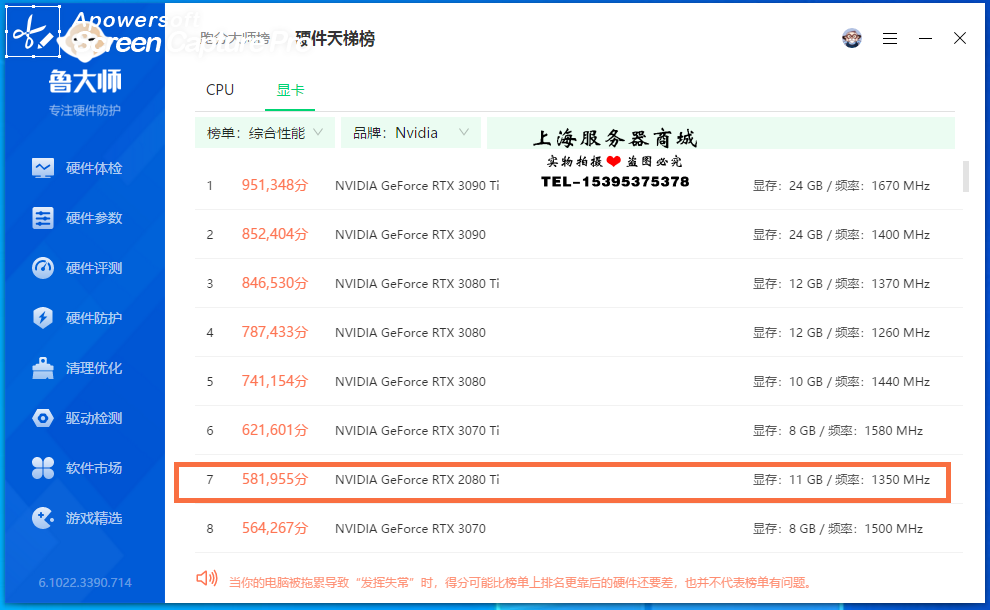Expand the 榜单 综合性能 dropdown
Viewport: 990px width, 610px height.
coord(265,133)
